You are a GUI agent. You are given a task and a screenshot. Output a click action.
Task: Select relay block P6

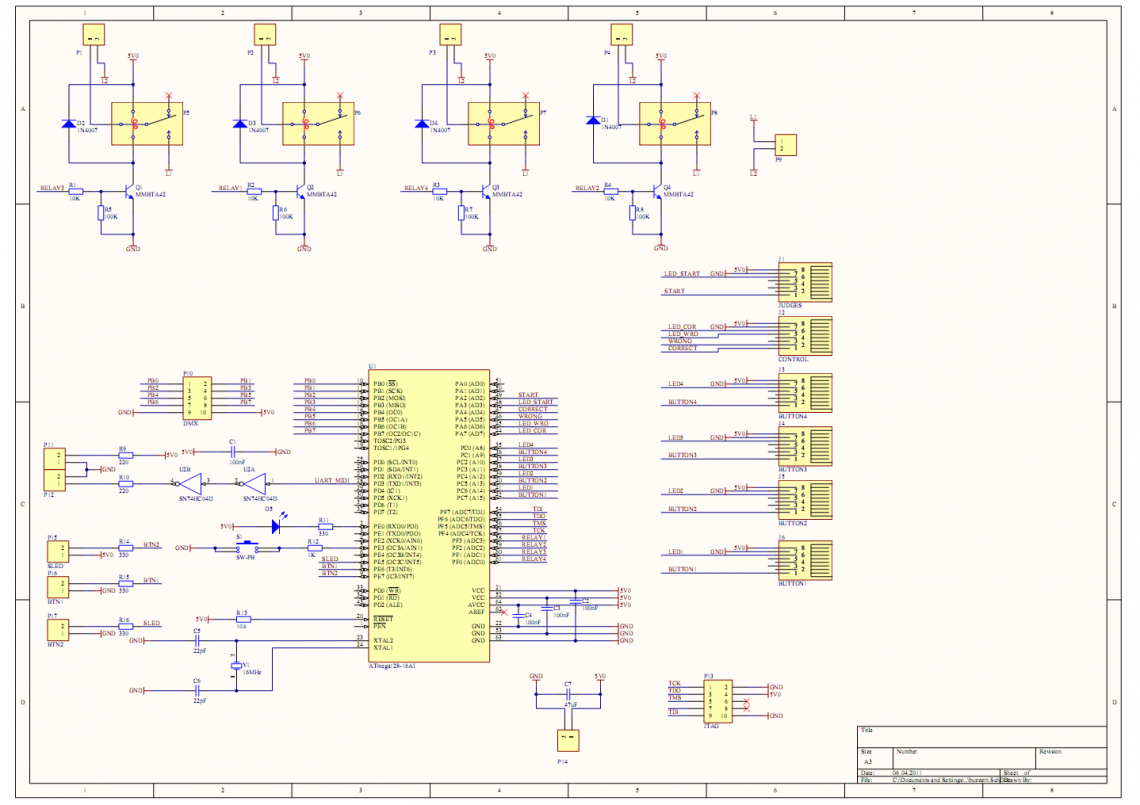[318, 124]
